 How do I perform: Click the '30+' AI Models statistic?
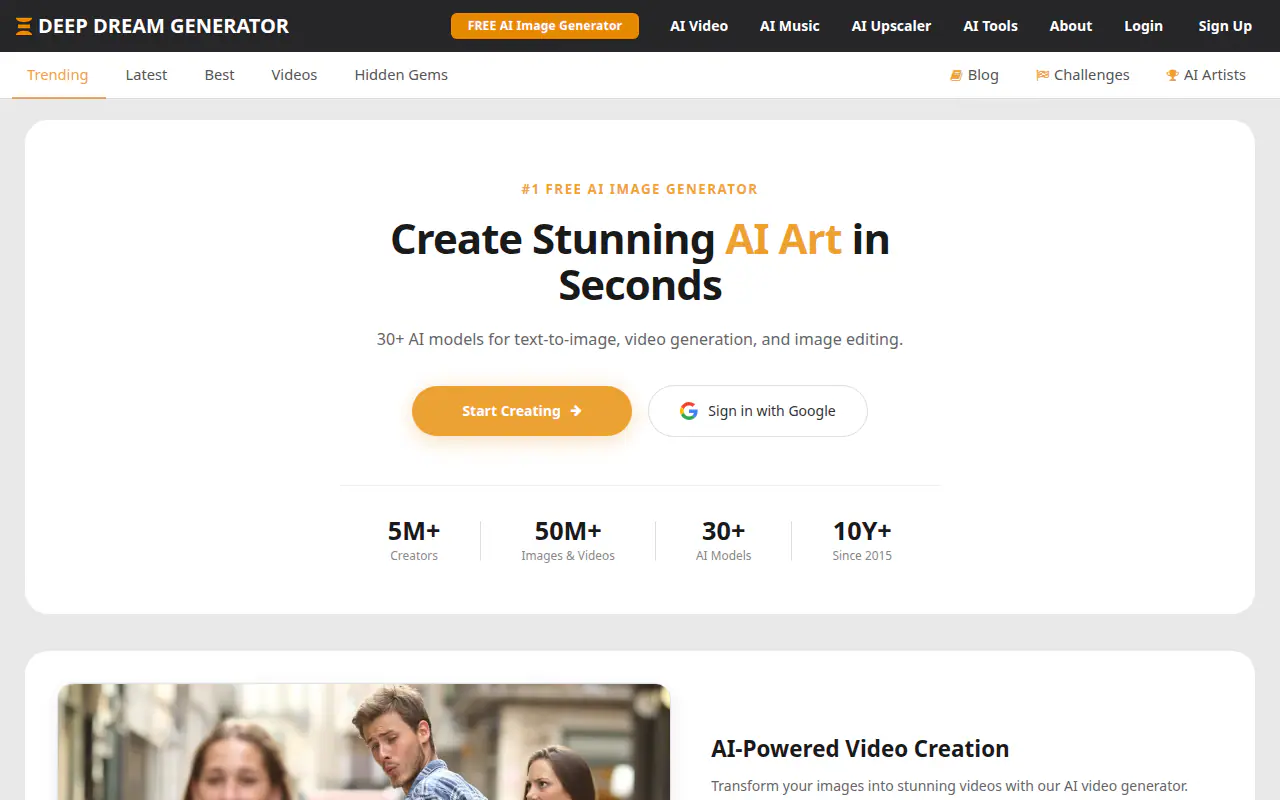point(724,541)
